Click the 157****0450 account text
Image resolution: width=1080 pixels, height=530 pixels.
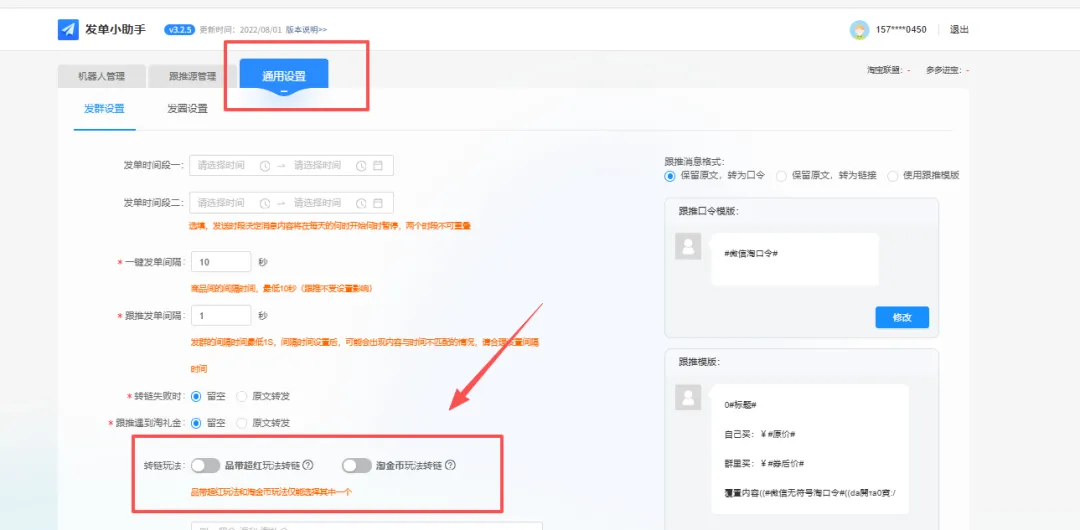[x=901, y=30]
